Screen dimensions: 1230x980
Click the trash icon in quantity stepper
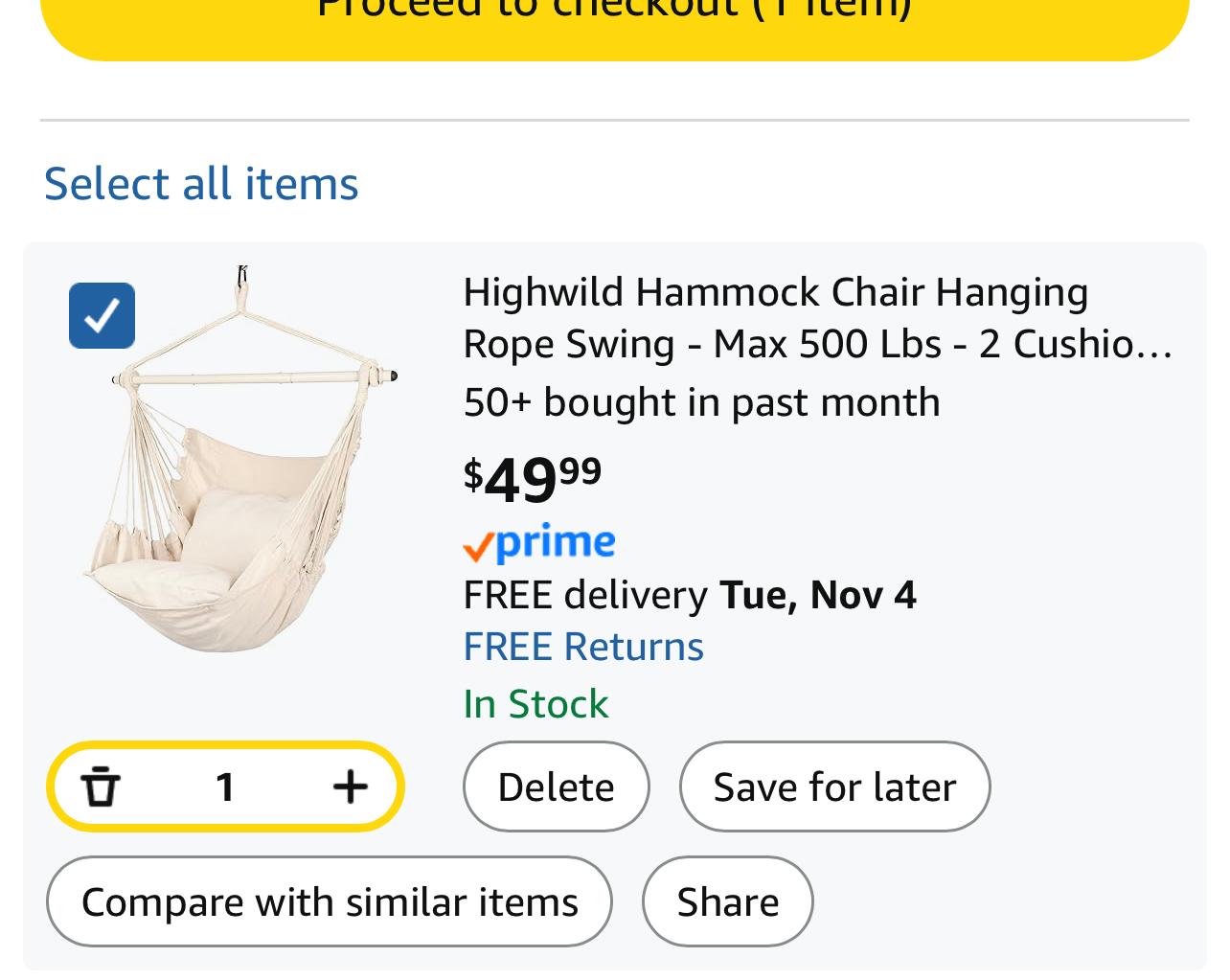[101, 787]
